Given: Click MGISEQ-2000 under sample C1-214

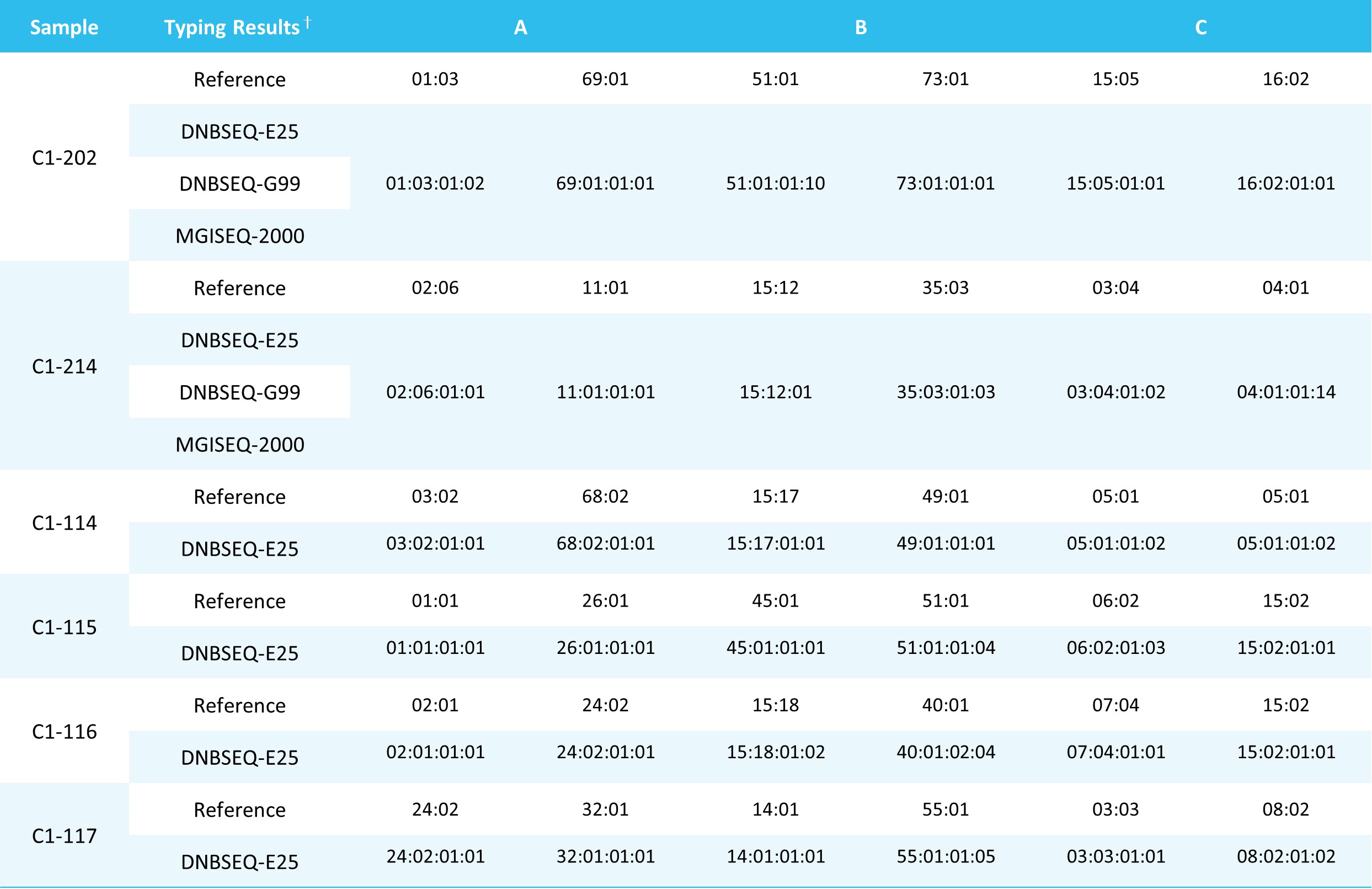Looking at the screenshot, I should pyautogui.click(x=239, y=445).
